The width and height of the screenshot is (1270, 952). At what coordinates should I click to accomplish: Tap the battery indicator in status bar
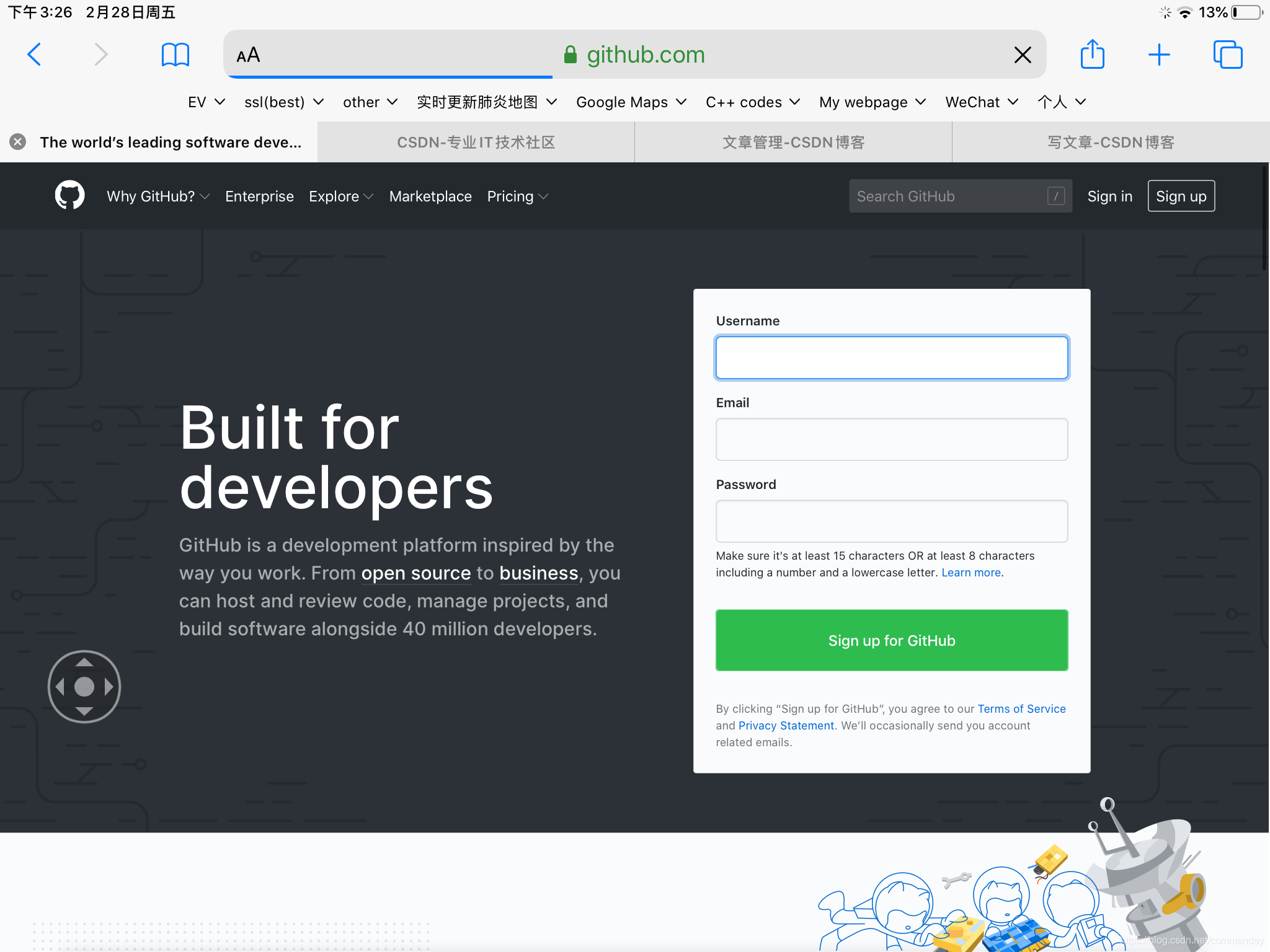point(1247,12)
